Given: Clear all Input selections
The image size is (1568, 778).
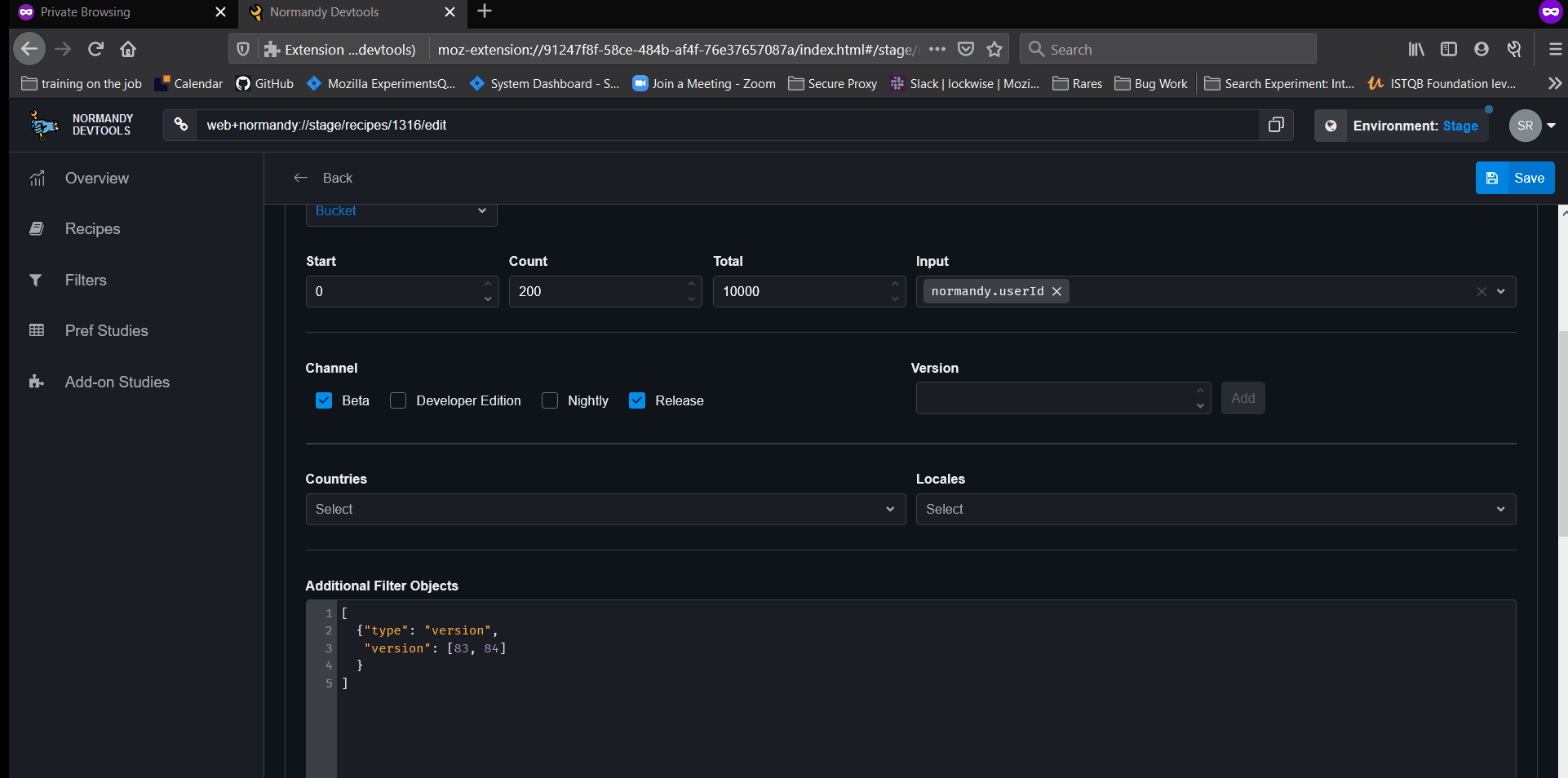Looking at the screenshot, I should (x=1482, y=291).
